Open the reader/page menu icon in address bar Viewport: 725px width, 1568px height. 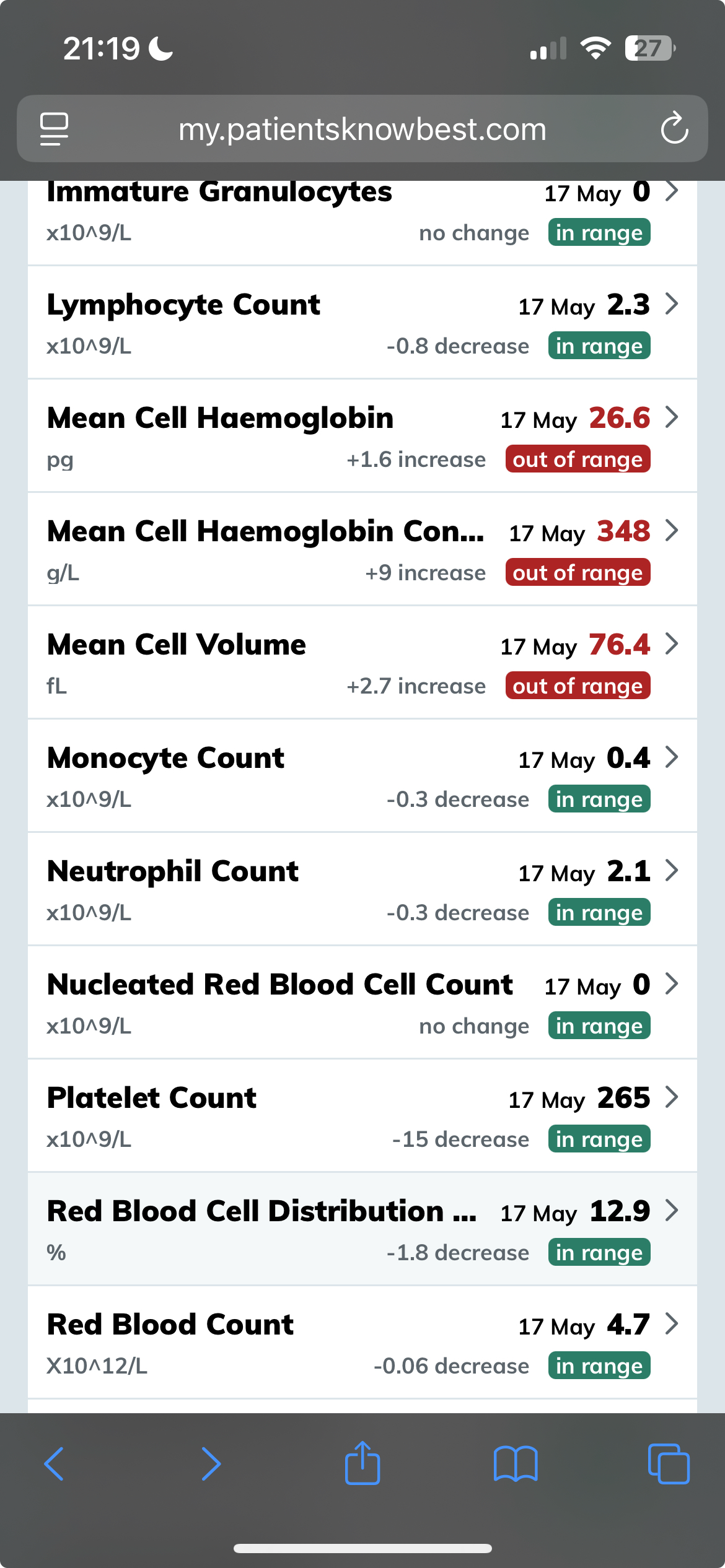(x=54, y=128)
